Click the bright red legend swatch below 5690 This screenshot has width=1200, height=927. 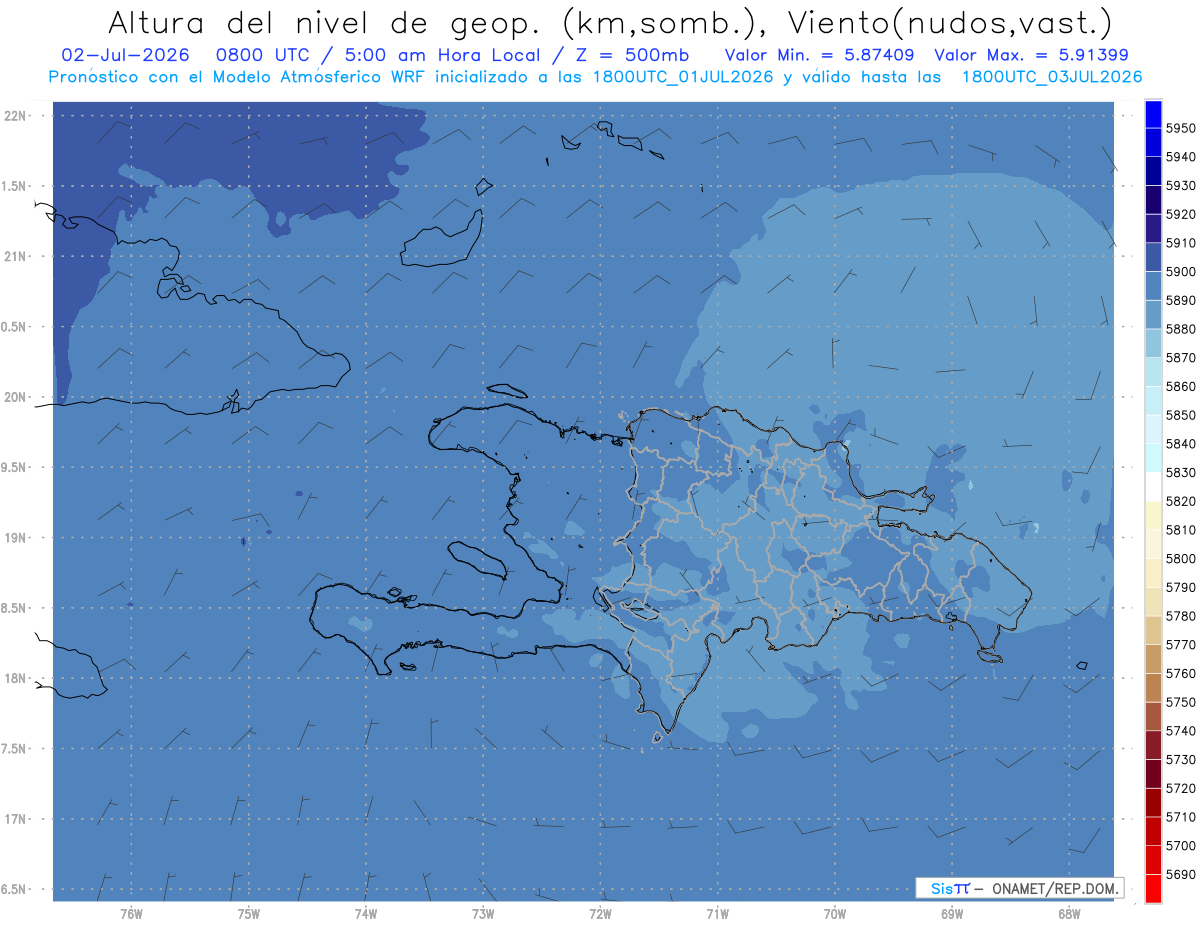(1152, 888)
